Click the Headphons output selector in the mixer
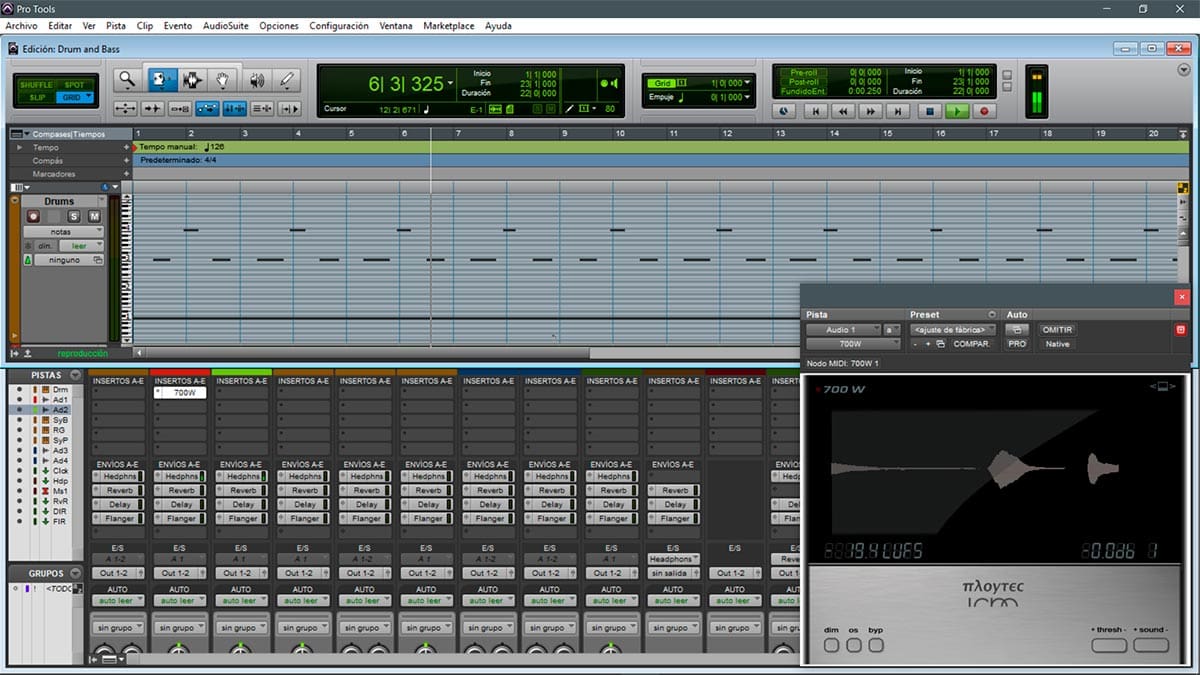Image resolution: width=1200 pixels, height=675 pixels. tap(672, 559)
